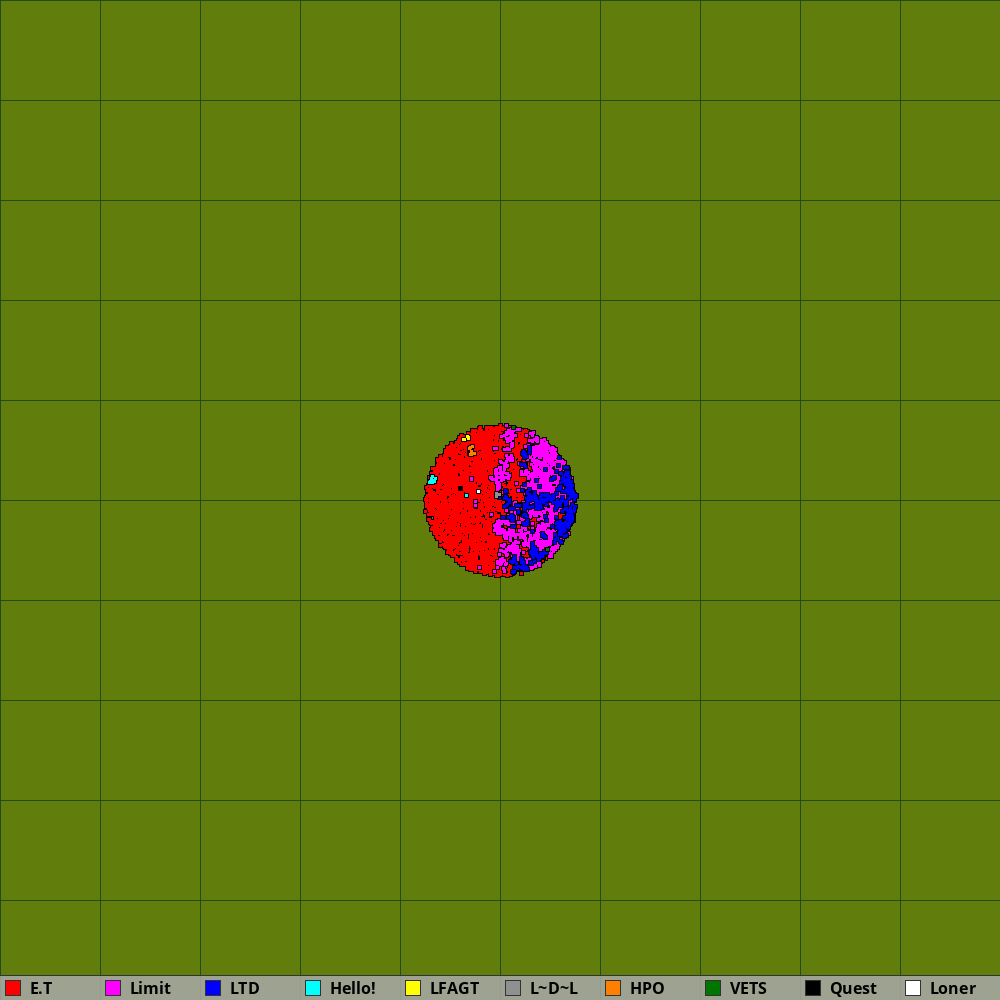Click the orange cell cluster in the colony
The width and height of the screenshot is (1000, 1000).
tap(472, 452)
